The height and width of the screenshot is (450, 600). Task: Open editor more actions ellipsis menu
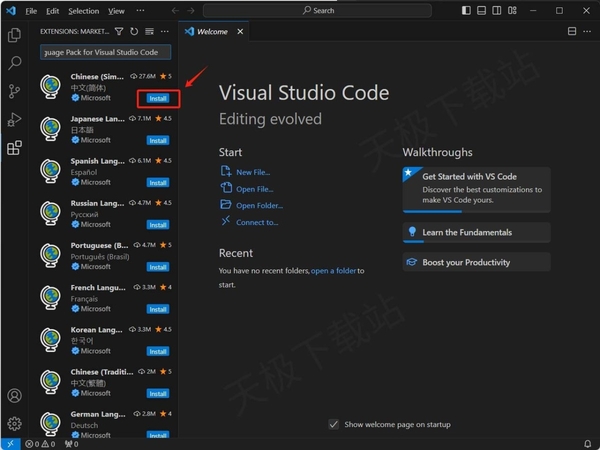coord(587,32)
